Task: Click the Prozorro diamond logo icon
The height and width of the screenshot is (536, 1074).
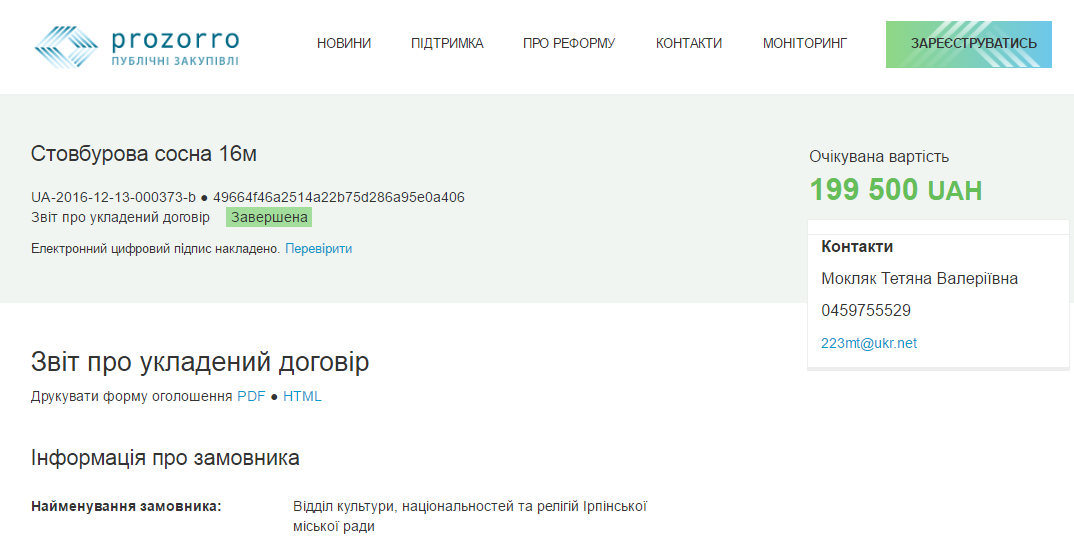Action: [66, 46]
